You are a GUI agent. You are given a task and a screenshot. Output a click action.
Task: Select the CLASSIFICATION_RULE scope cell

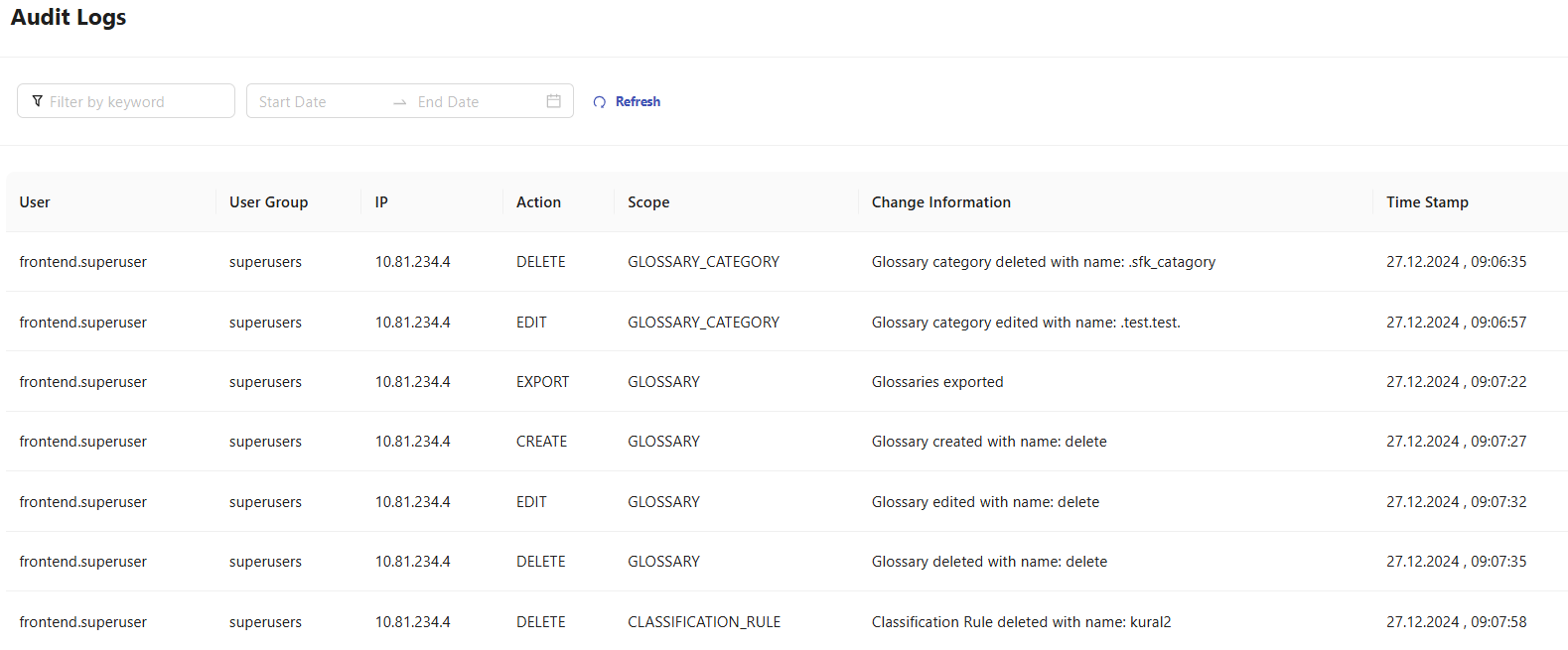click(704, 622)
